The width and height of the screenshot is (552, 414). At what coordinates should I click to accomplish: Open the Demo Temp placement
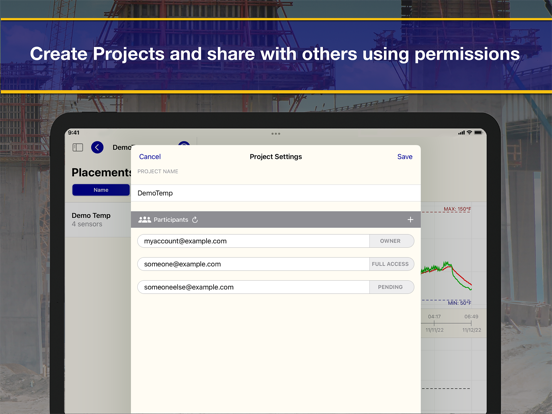pos(98,219)
